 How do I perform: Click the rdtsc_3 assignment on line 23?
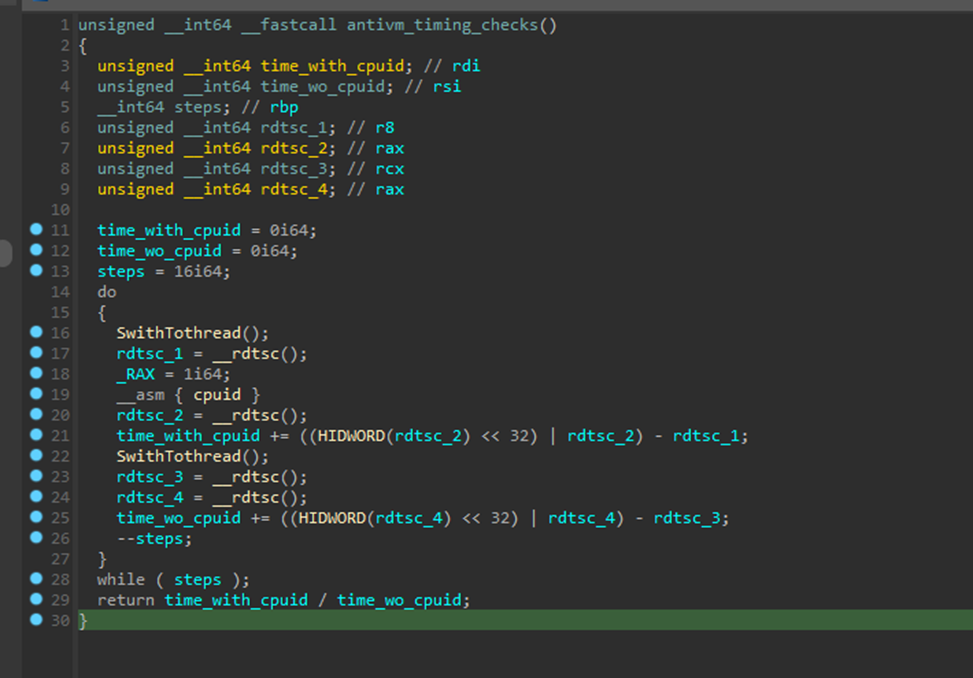(212, 477)
